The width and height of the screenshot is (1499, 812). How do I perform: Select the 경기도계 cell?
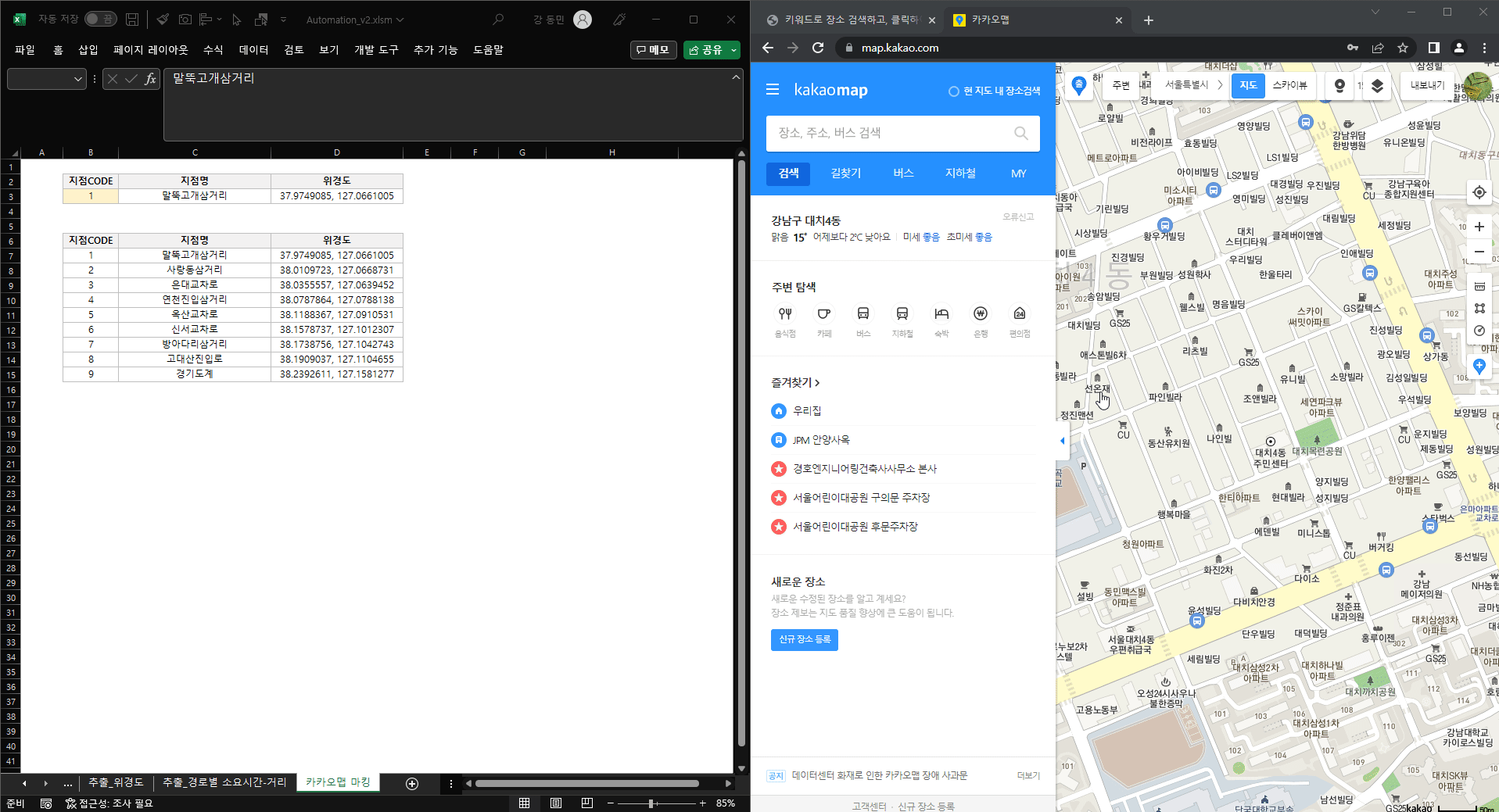(195, 374)
